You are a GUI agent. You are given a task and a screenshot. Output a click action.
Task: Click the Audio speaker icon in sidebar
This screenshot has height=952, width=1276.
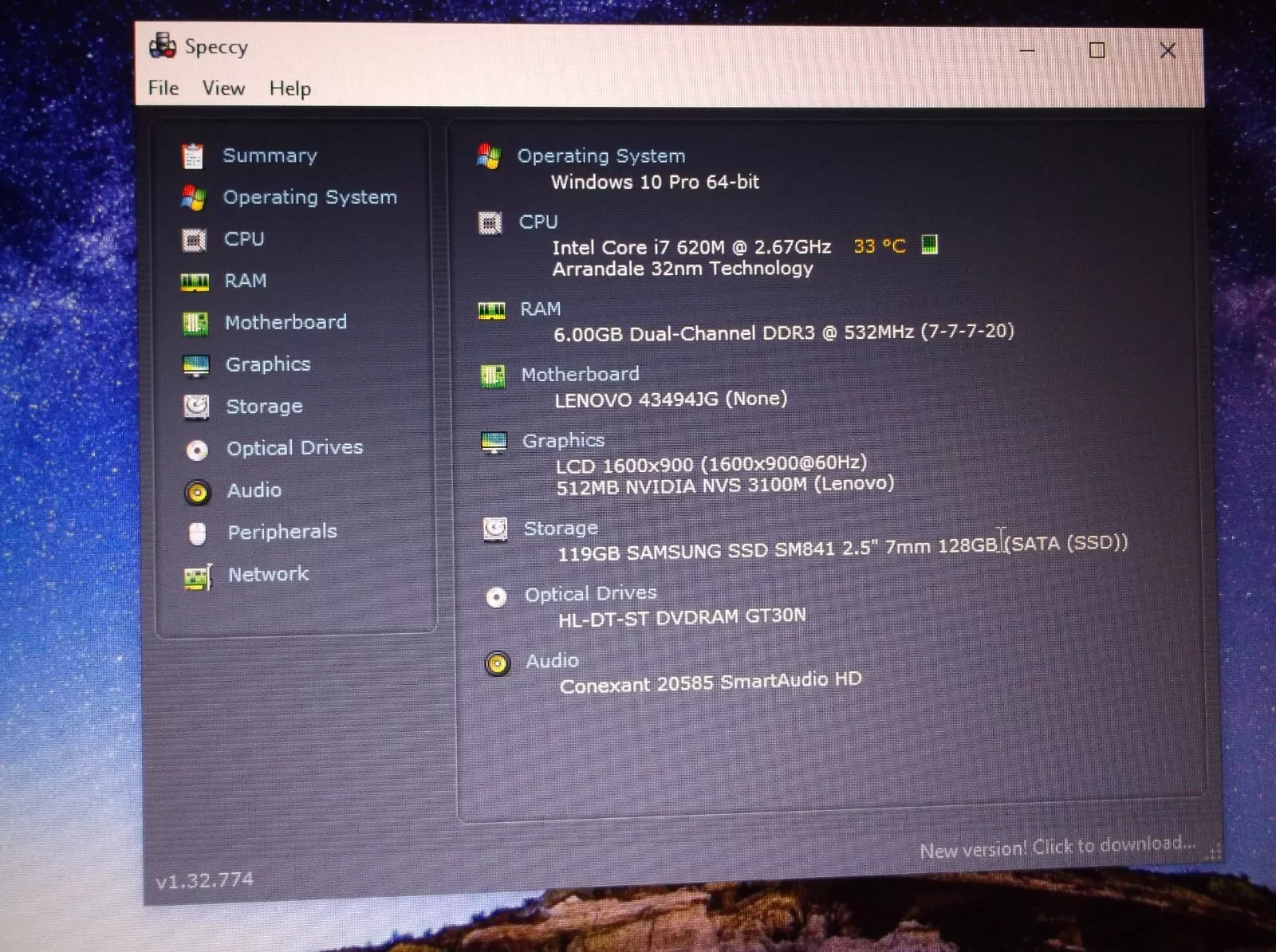(197, 492)
